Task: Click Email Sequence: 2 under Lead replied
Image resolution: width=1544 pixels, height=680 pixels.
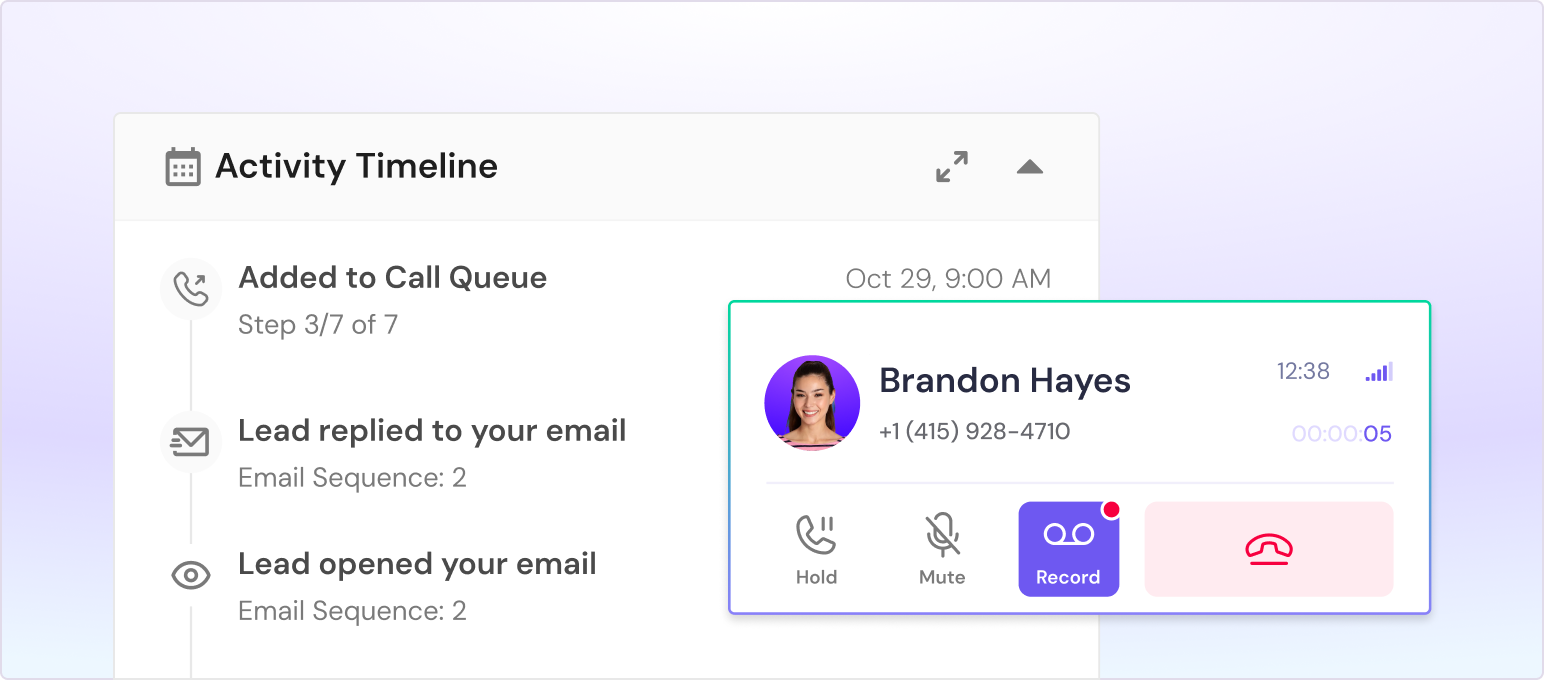Action: click(352, 478)
